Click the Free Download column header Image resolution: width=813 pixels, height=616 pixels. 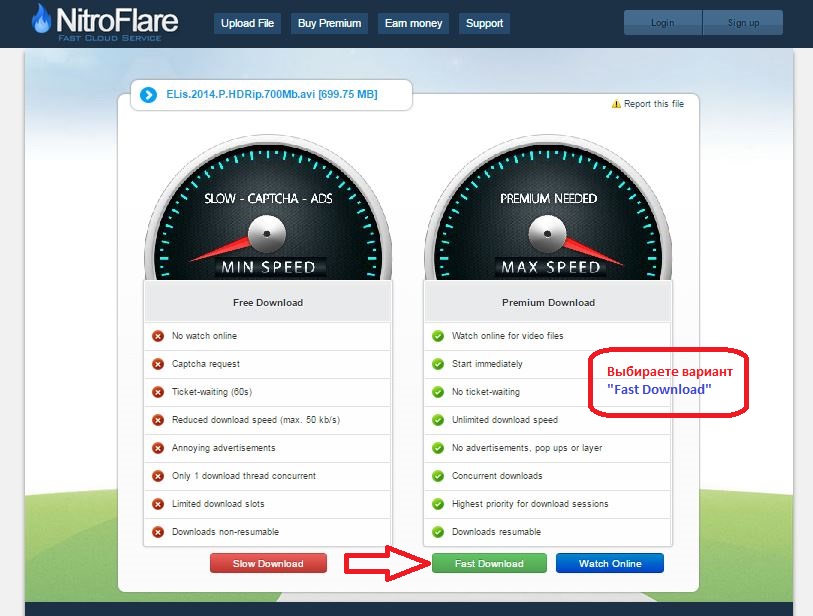(x=268, y=302)
